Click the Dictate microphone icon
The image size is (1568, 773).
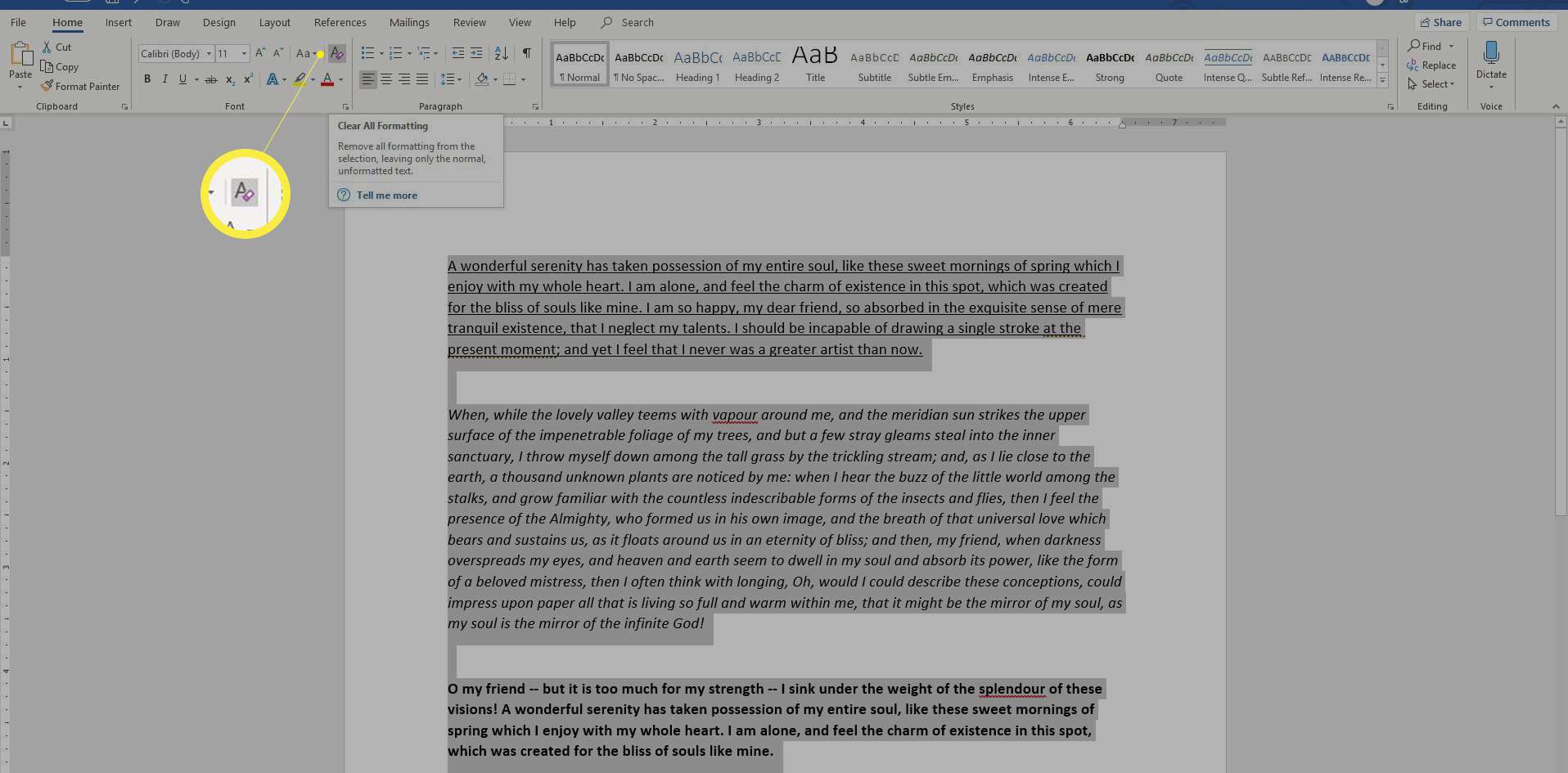(x=1491, y=53)
